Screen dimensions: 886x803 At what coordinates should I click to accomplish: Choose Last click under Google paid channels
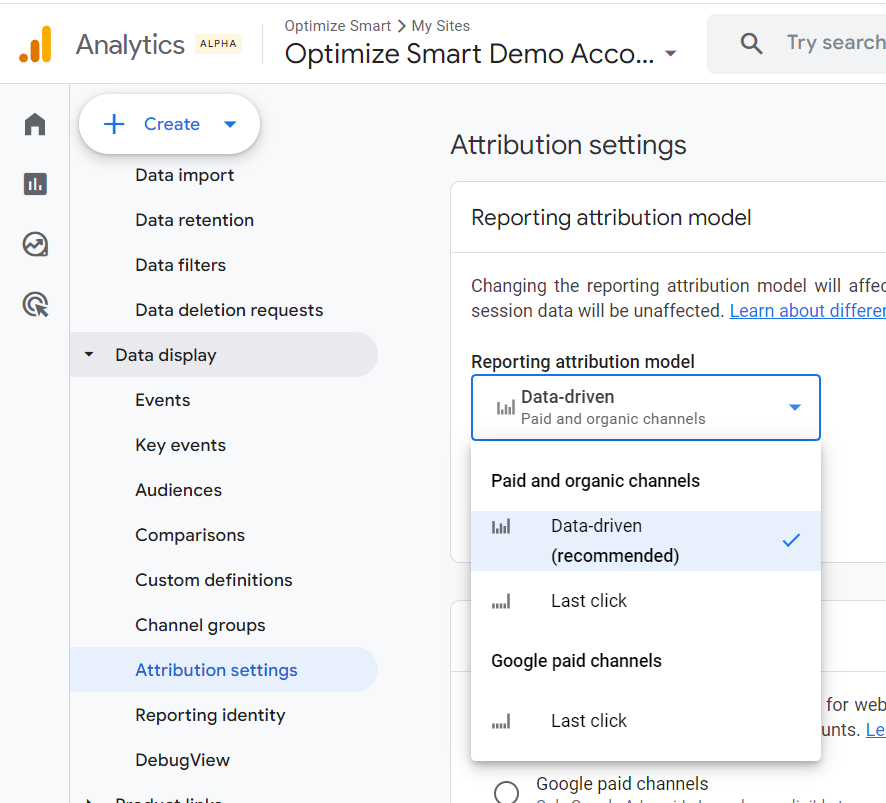coord(645,720)
